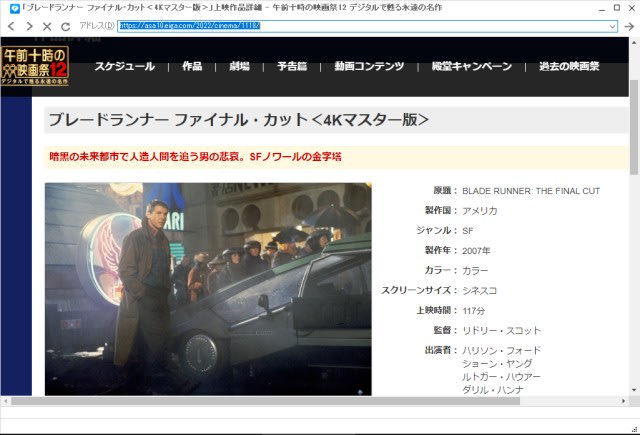Click the horizontal scrollbar left arrow
The width and height of the screenshot is (640, 435).
(x=5, y=401)
